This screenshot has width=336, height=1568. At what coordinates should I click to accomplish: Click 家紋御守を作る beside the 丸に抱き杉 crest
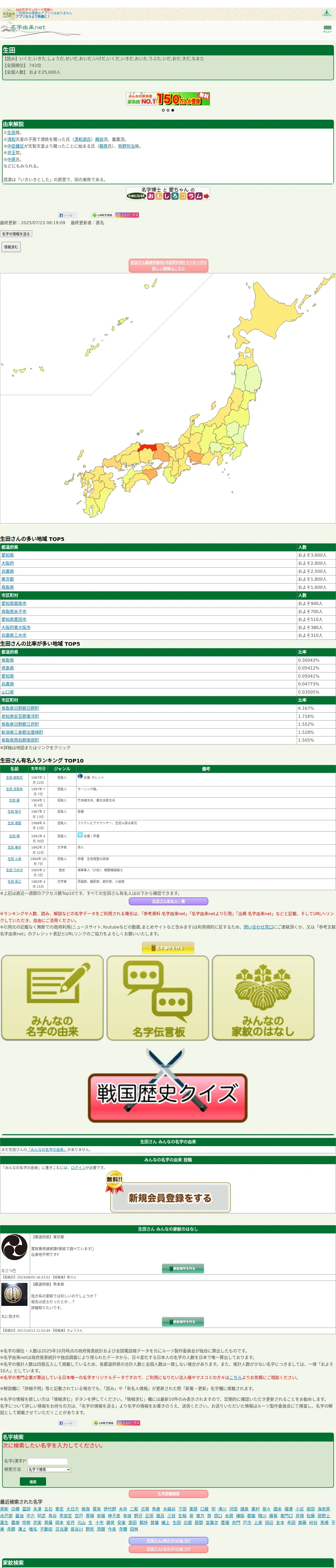[x=183, y=1322]
